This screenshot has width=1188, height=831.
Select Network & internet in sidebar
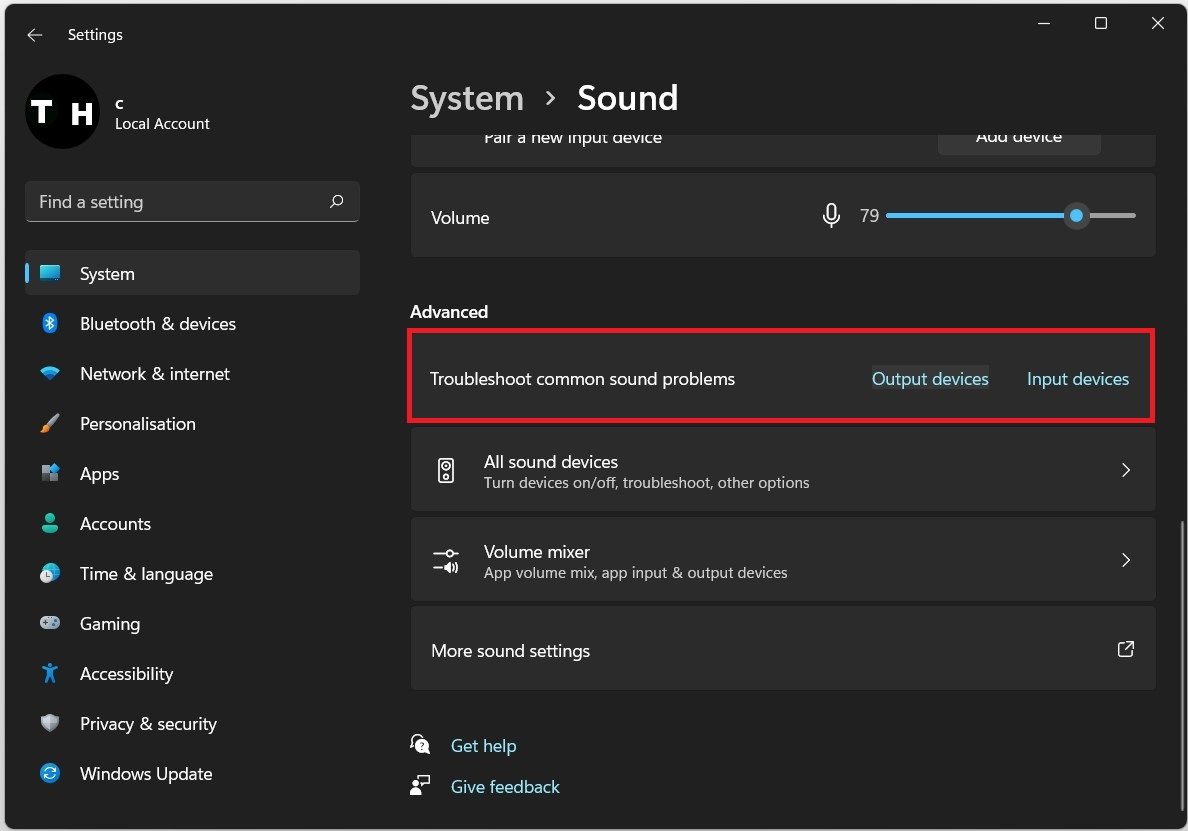(x=155, y=374)
